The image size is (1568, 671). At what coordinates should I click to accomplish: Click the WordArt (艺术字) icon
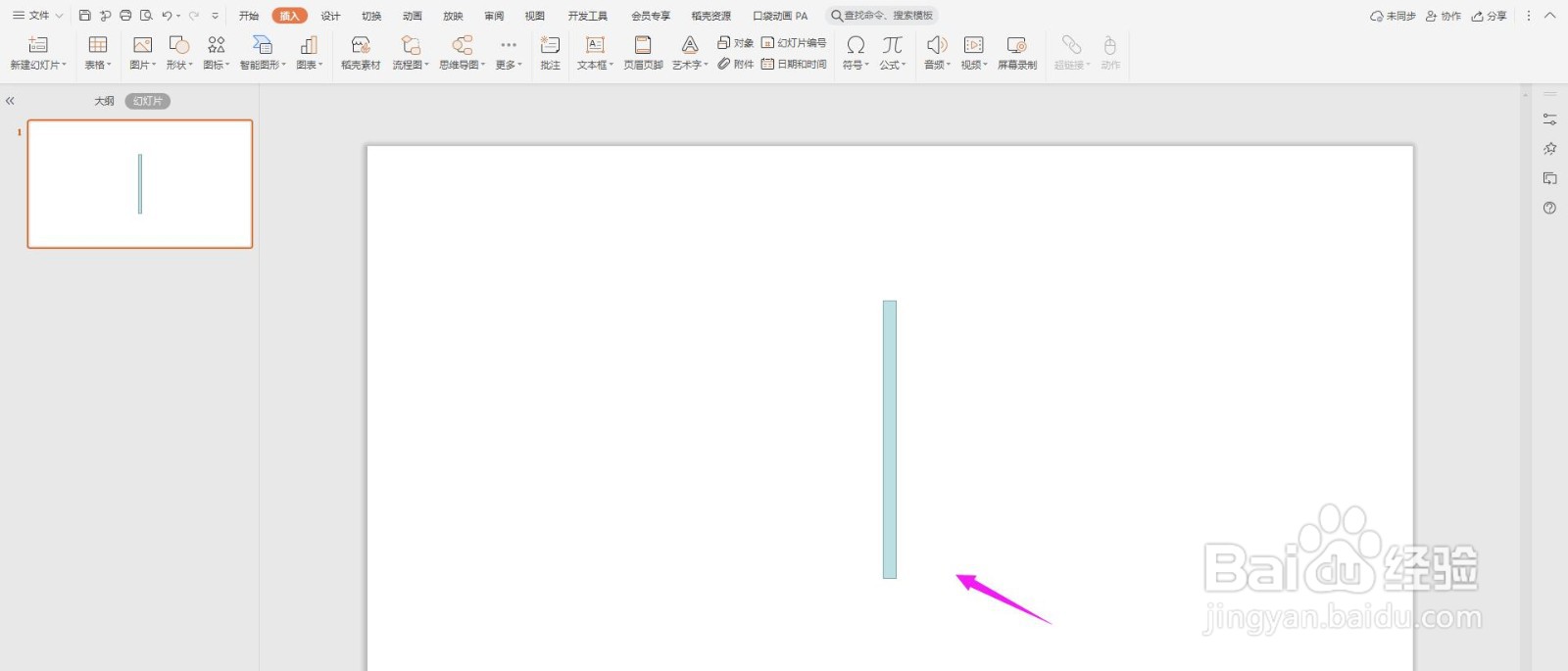click(x=690, y=45)
